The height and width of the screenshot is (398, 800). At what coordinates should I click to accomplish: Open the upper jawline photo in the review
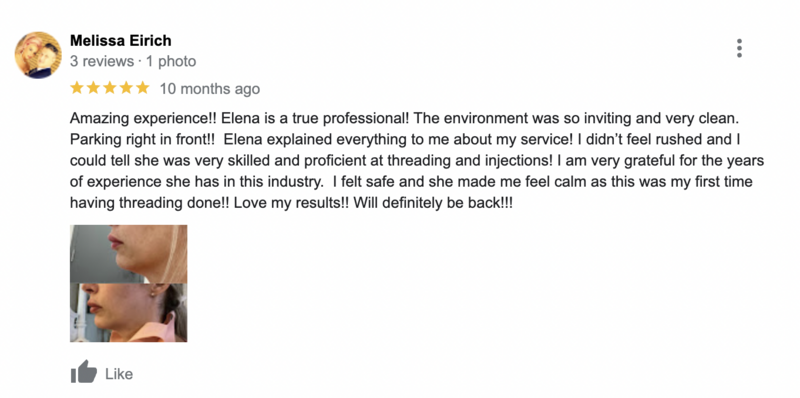(129, 254)
